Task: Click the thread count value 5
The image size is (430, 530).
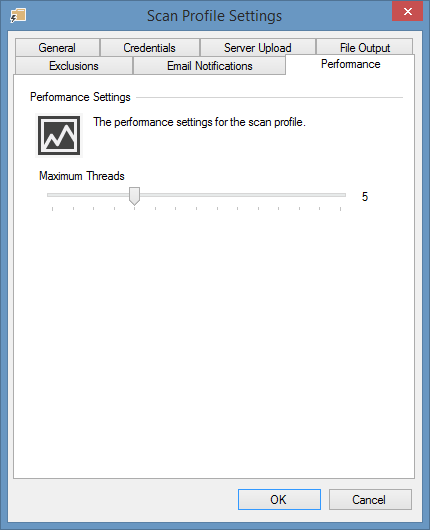Action: (365, 197)
